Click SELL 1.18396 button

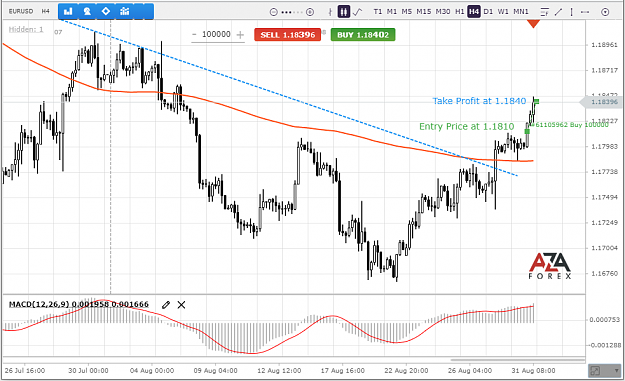287,35
